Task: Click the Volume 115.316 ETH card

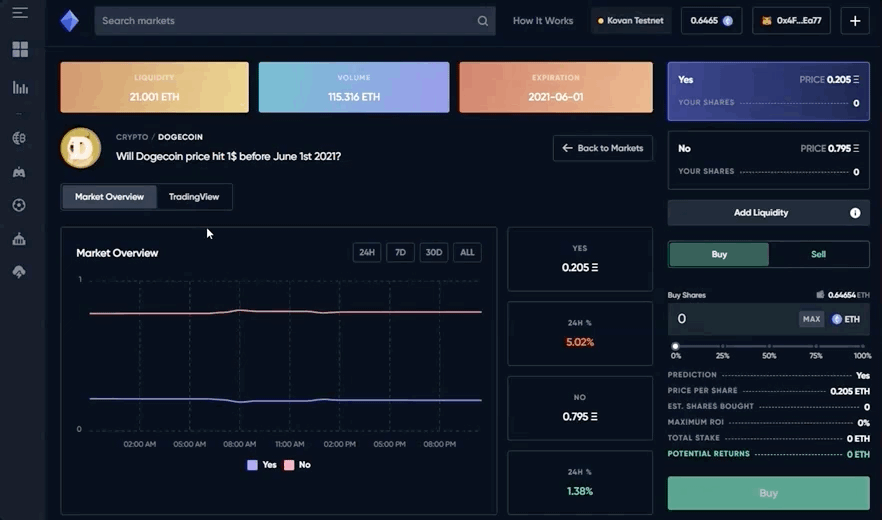Action: [354, 87]
